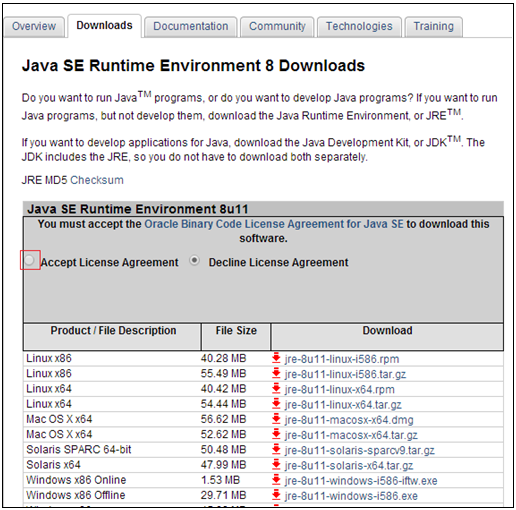
Task: Download jre-8u11-solaris-sparcv9.tar.gz file link
Action: click(360, 450)
